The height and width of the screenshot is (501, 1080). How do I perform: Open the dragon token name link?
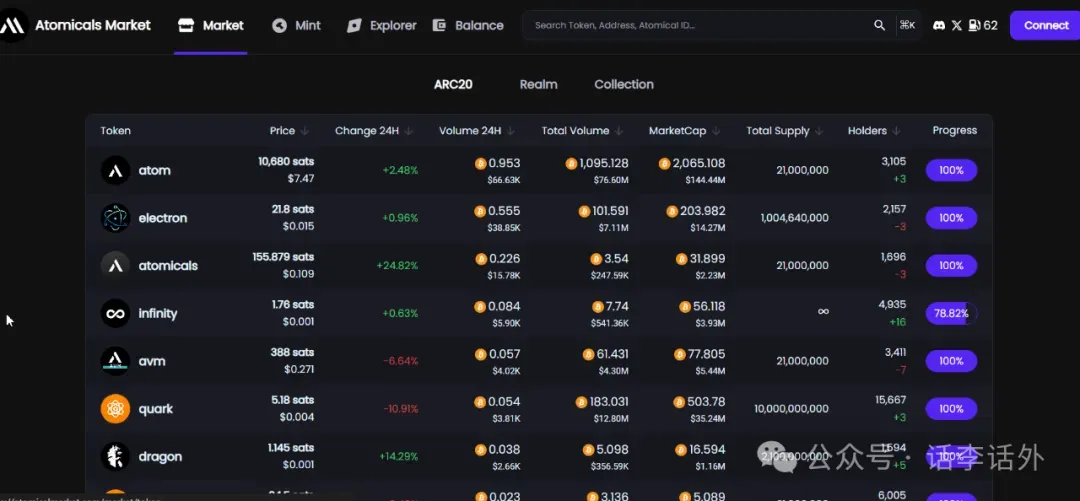[160, 456]
